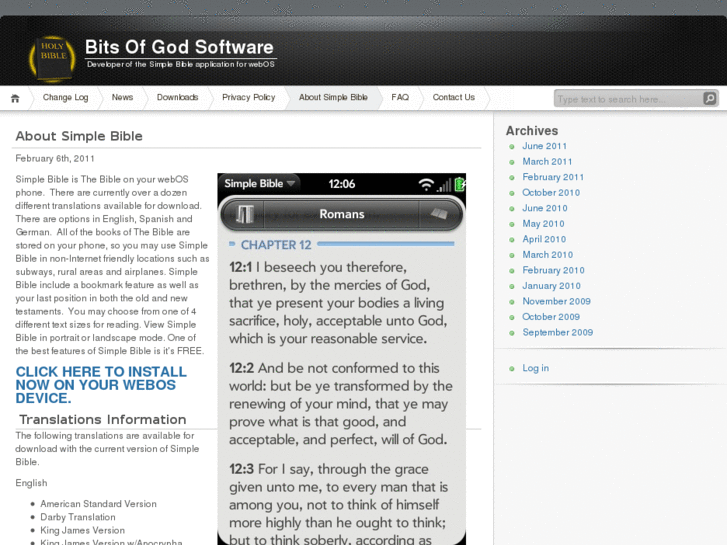Open the April 2010 archive

(544, 239)
